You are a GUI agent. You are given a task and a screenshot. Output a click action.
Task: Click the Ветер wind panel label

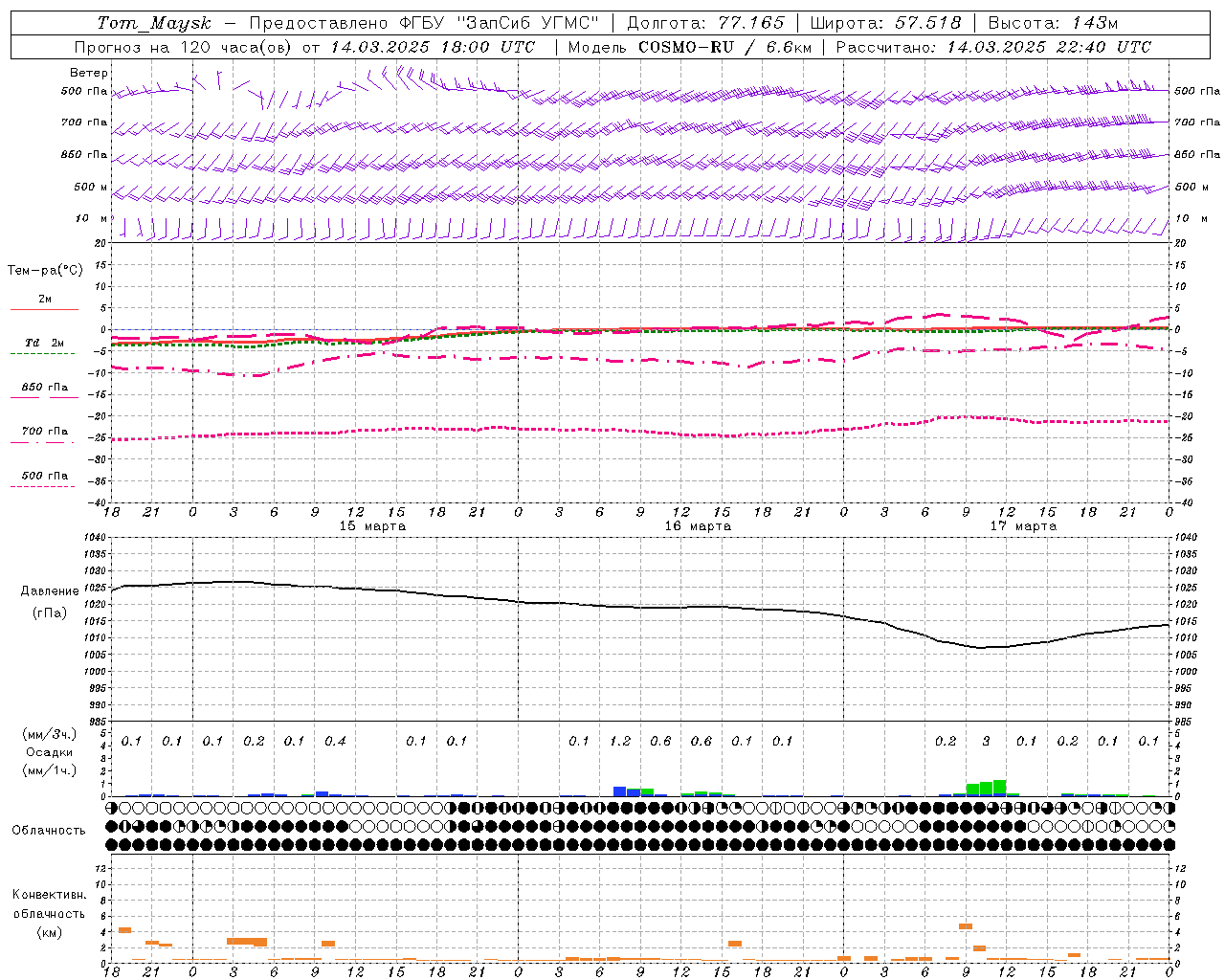click(89, 73)
